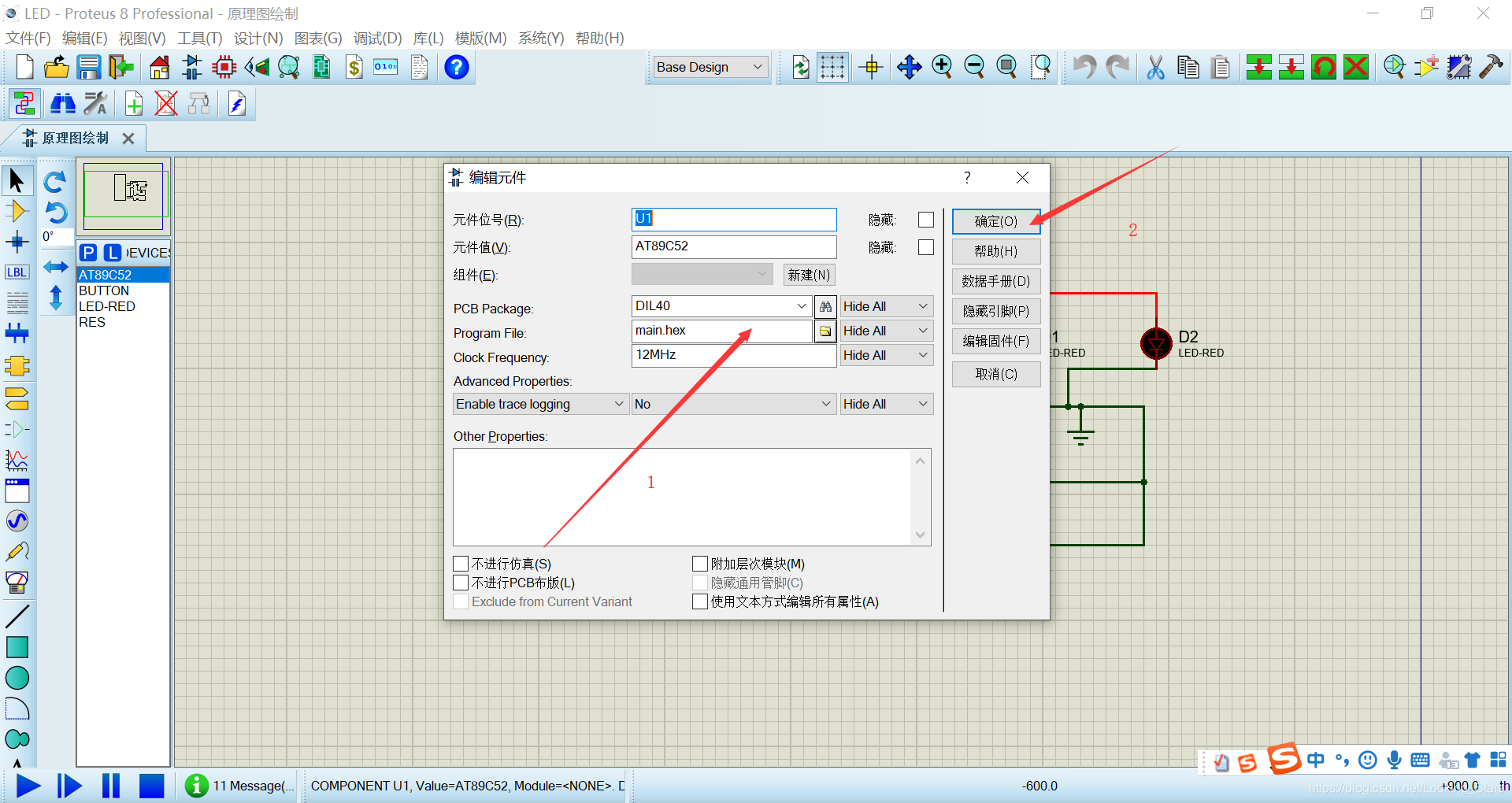Open PCB layout red chip icon
Image resolution: width=1512 pixels, height=803 pixels.
tap(224, 67)
